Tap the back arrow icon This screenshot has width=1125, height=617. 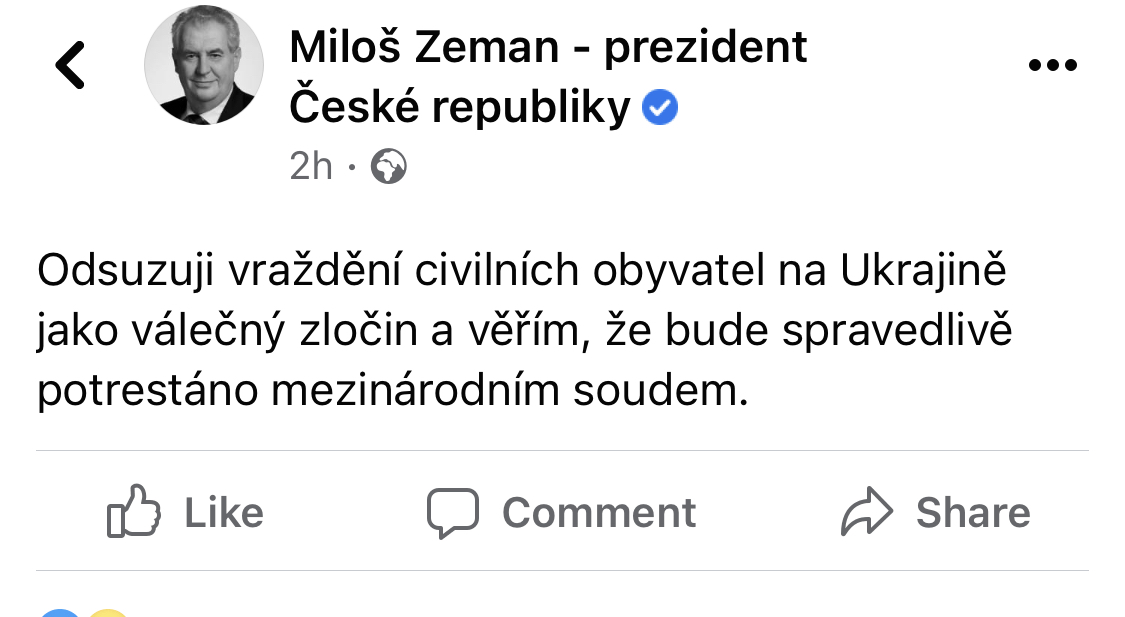tap(70, 66)
